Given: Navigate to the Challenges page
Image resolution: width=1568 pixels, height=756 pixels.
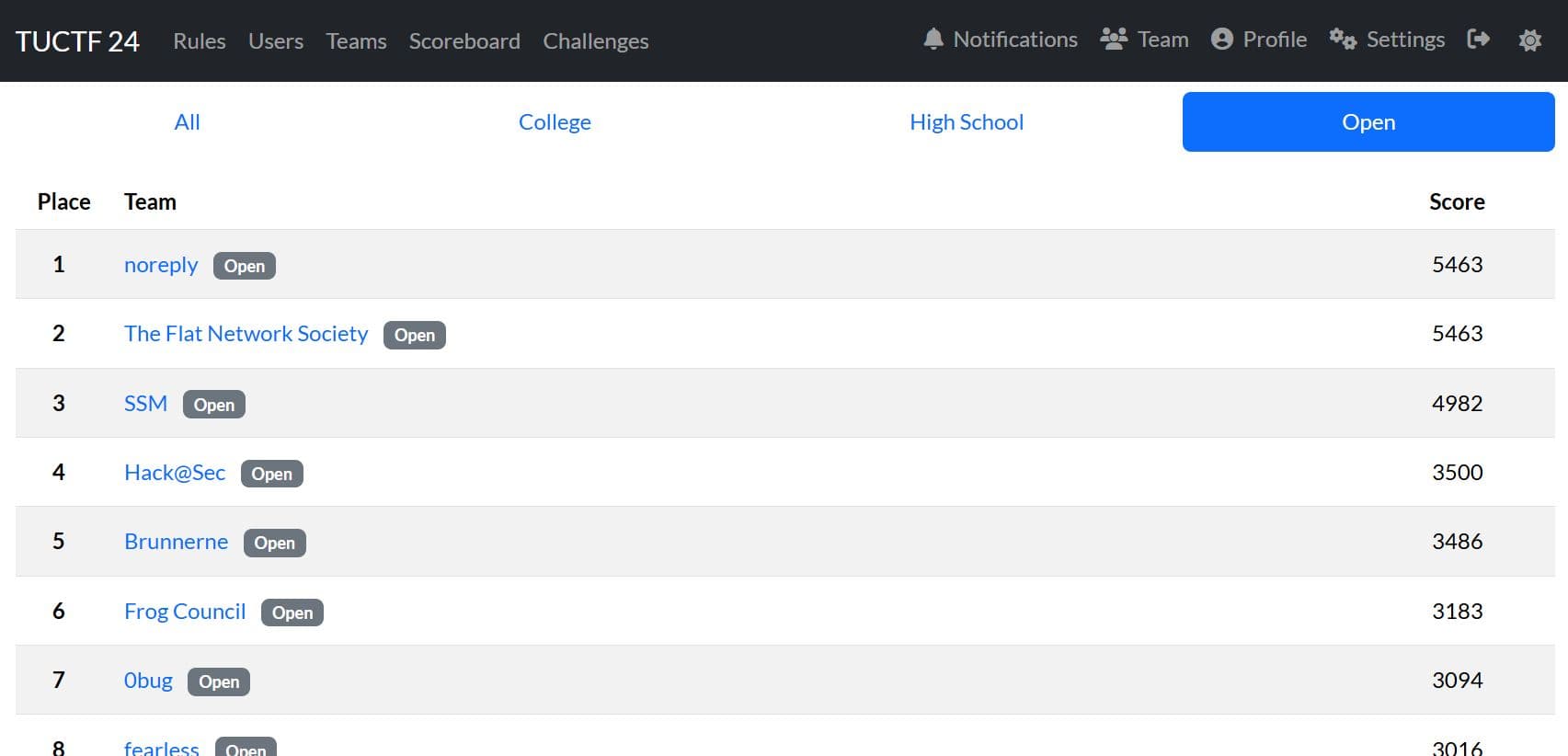Looking at the screenshot, I should [596, 41].
